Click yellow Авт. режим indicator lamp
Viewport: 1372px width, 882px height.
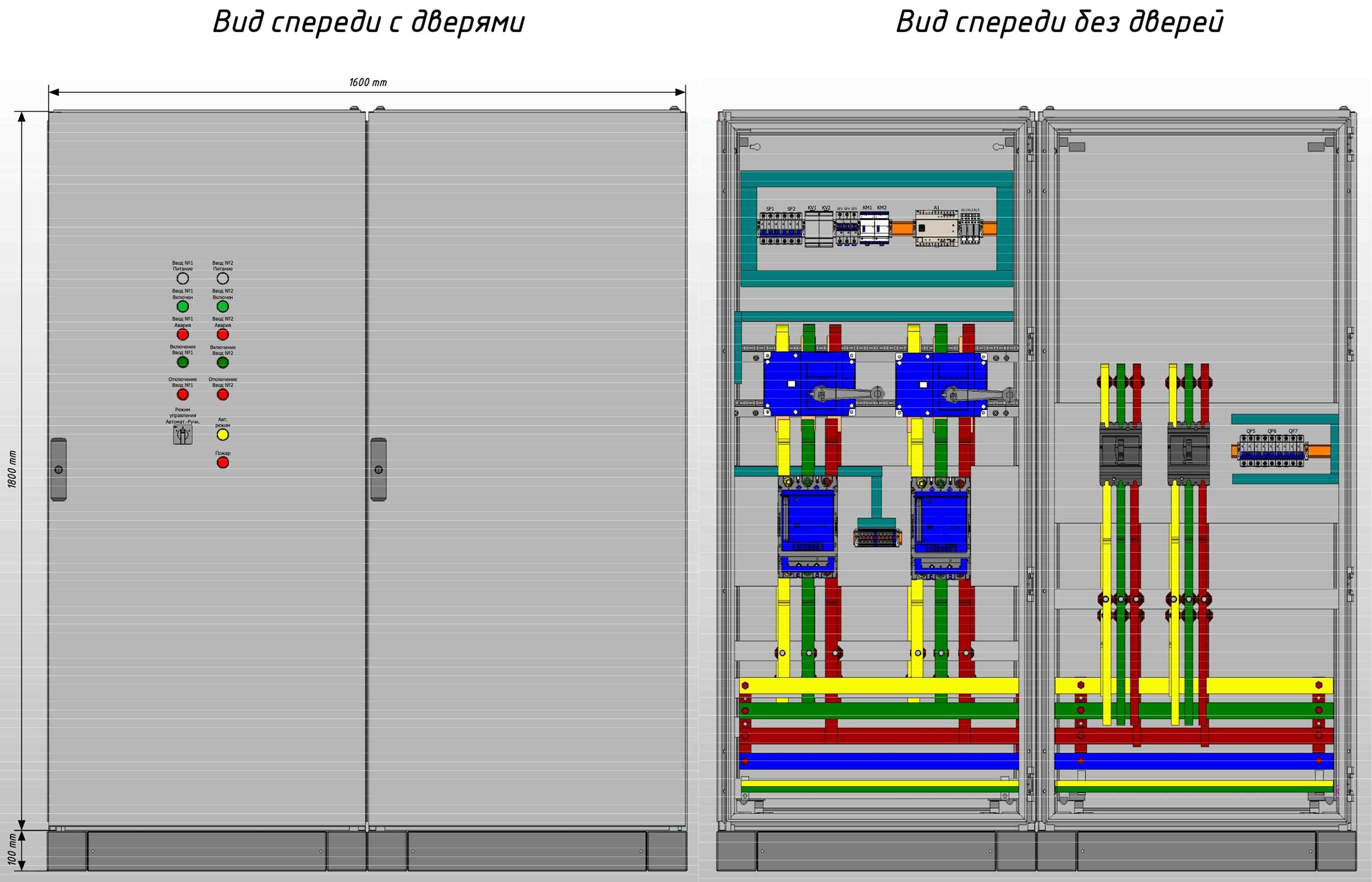(x=223, y=435)
